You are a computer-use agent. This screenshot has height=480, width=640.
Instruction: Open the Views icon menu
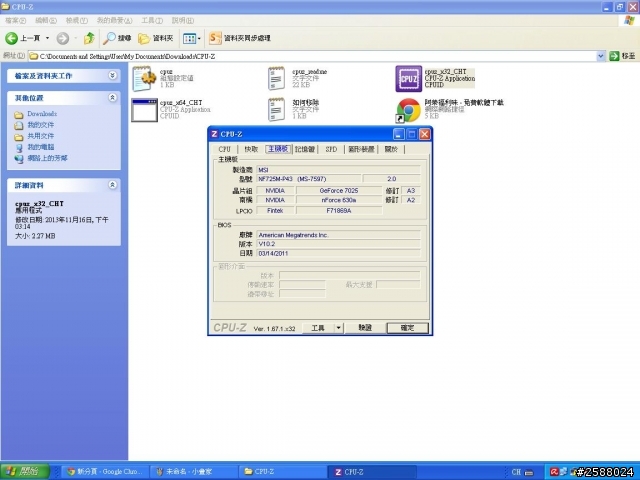[x=189, y=38]
